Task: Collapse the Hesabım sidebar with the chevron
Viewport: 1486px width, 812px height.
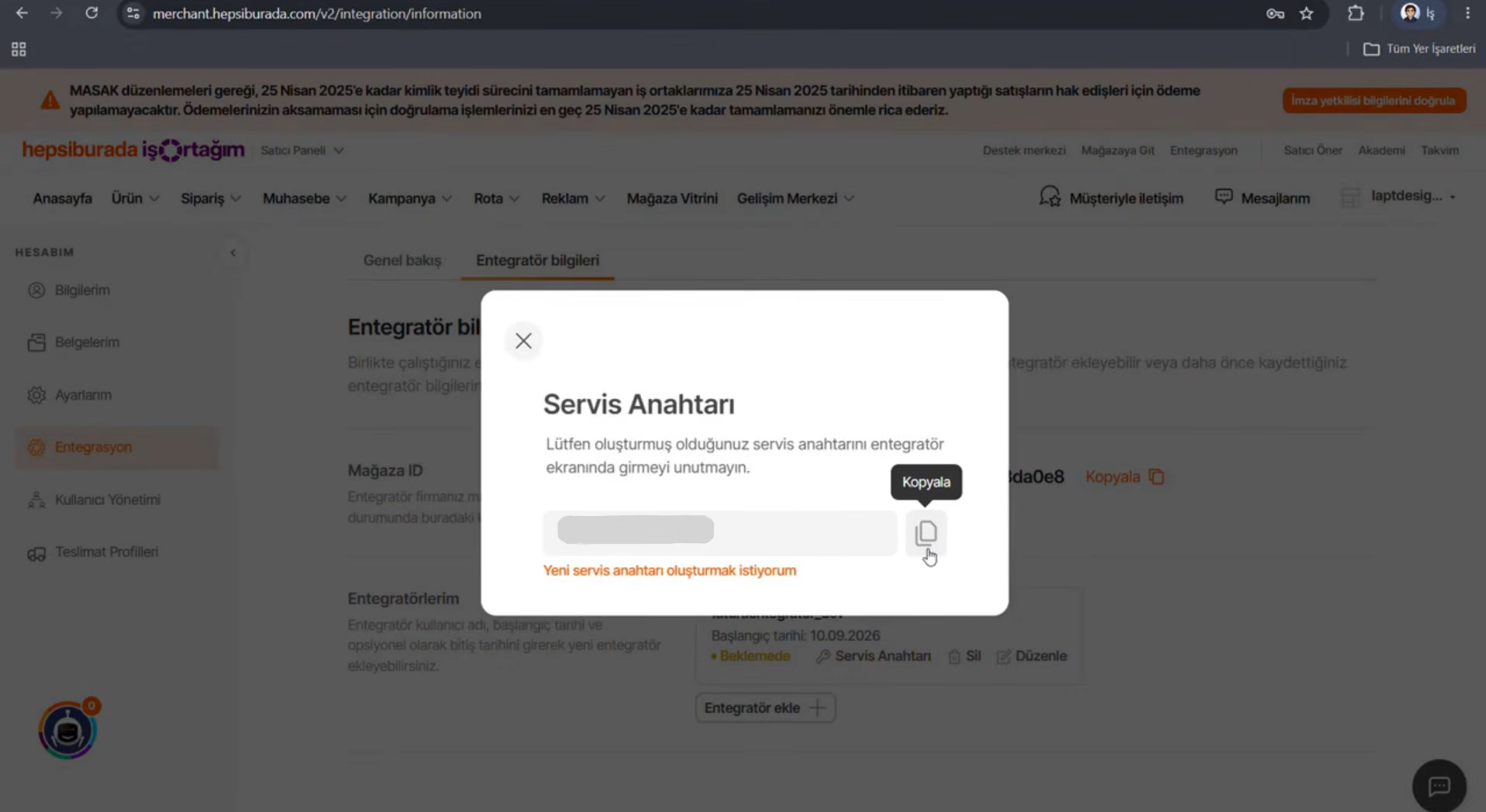Action: click(x=233, y=253)
